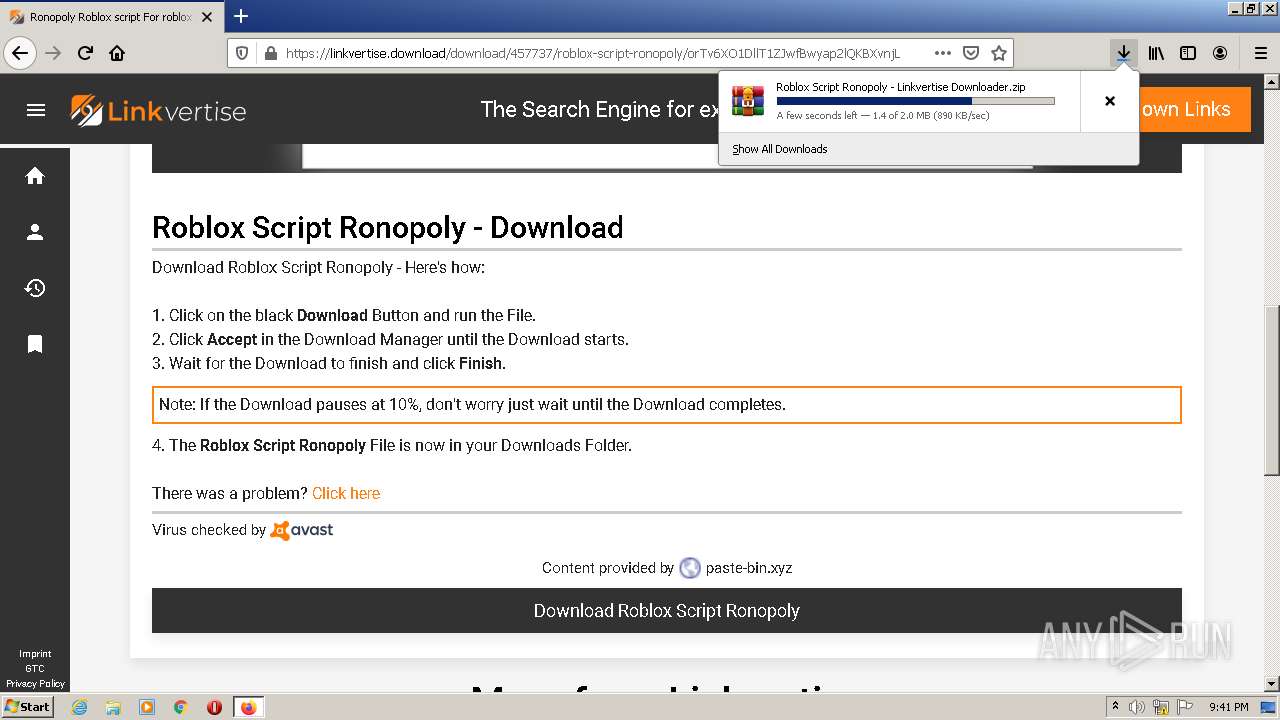This screenshot has height=720, width=1280.
Task: Open the Privacy Policy link
Action: [x=35, y=684]
